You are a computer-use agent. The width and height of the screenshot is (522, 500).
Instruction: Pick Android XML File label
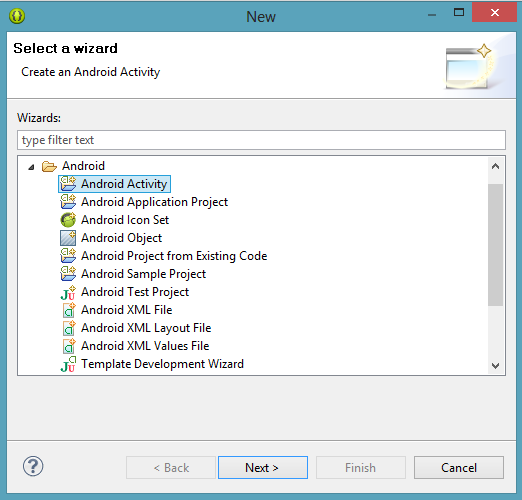point(127,310)
